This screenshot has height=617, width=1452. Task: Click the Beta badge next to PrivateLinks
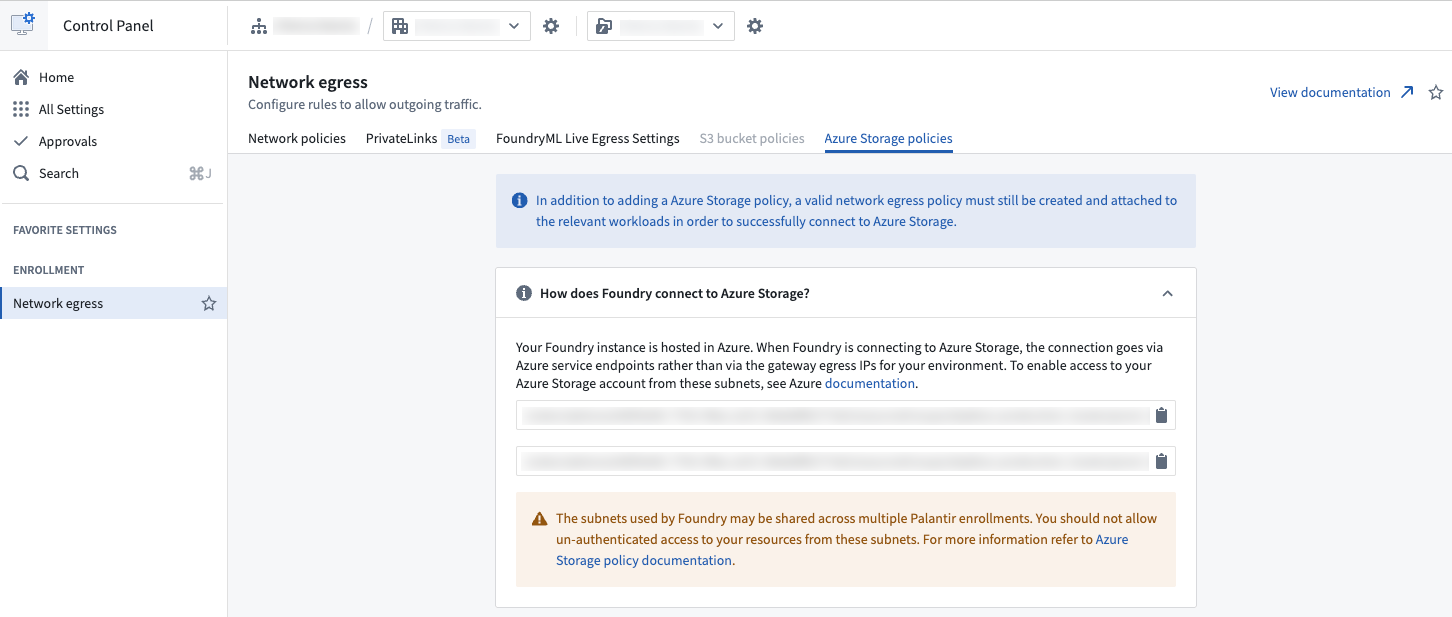click(458, 139)
